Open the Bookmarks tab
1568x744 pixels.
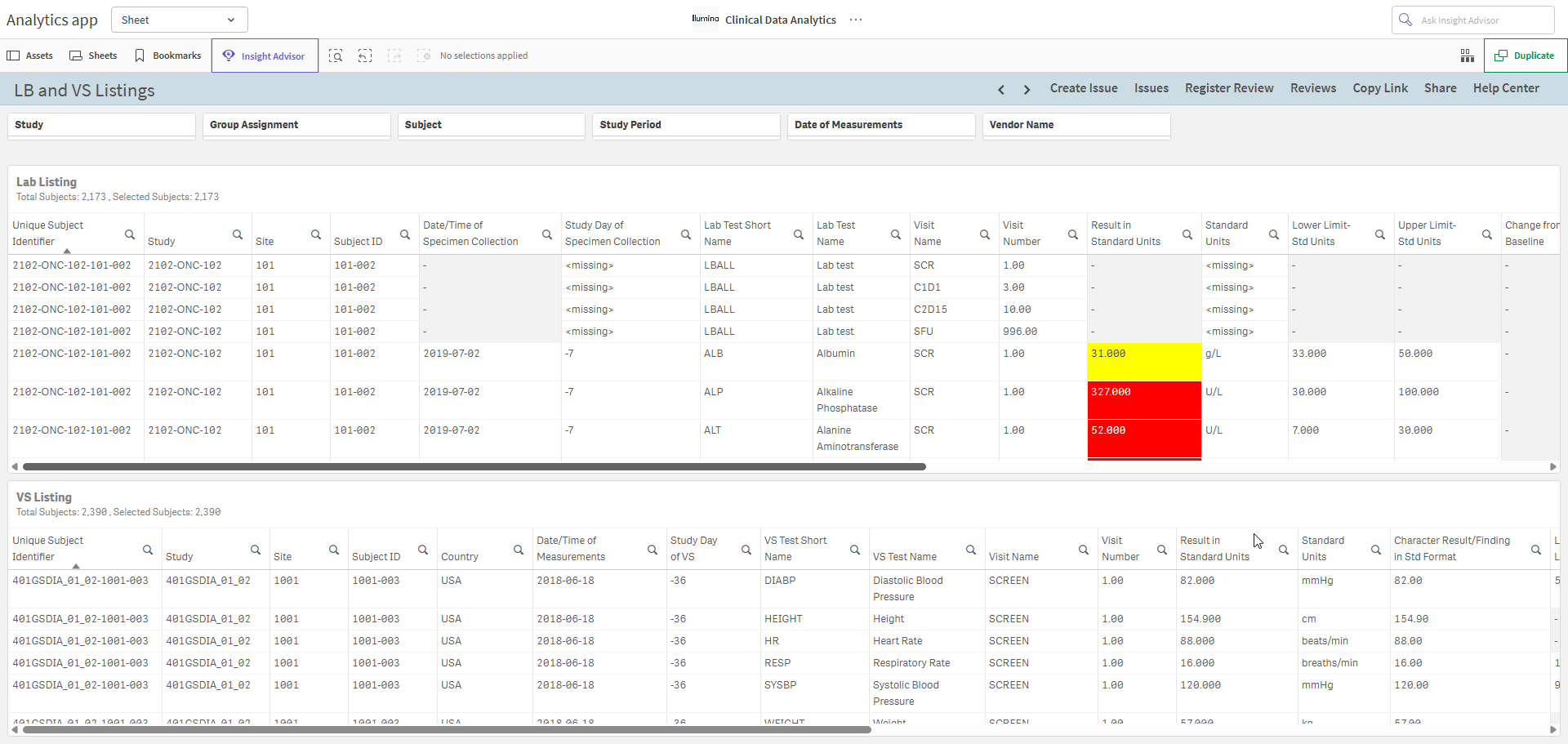point(167,56)
